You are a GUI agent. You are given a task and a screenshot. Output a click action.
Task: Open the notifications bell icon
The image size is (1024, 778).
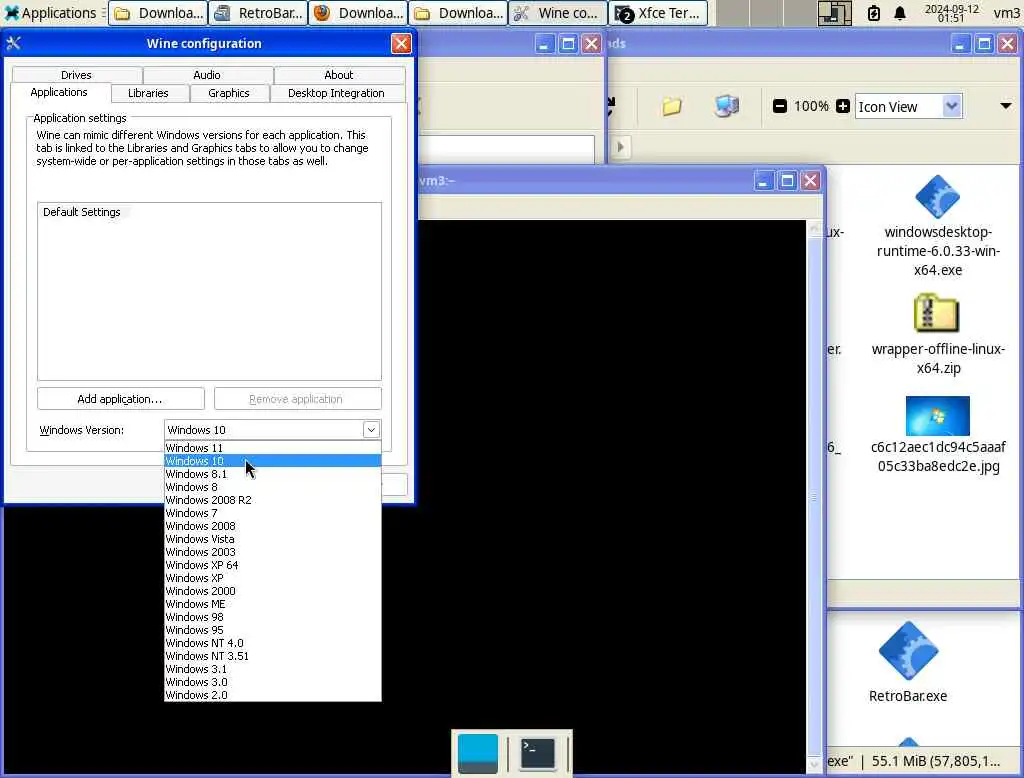900,13
